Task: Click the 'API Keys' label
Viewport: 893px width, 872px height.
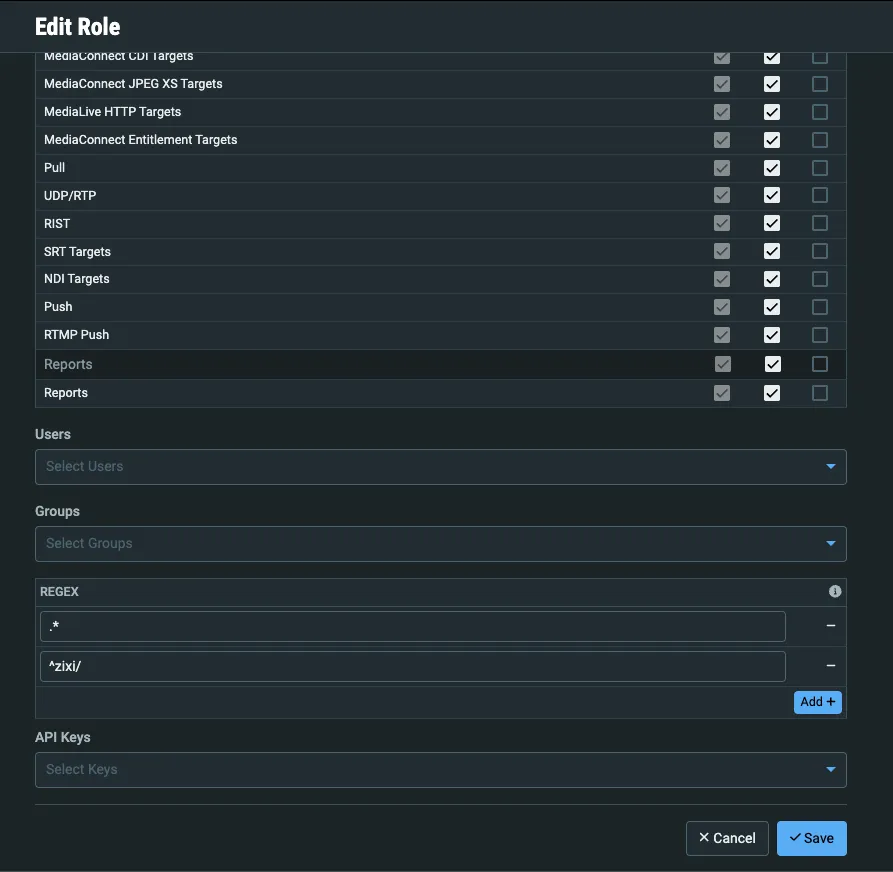Action: (x=63, y=737)
